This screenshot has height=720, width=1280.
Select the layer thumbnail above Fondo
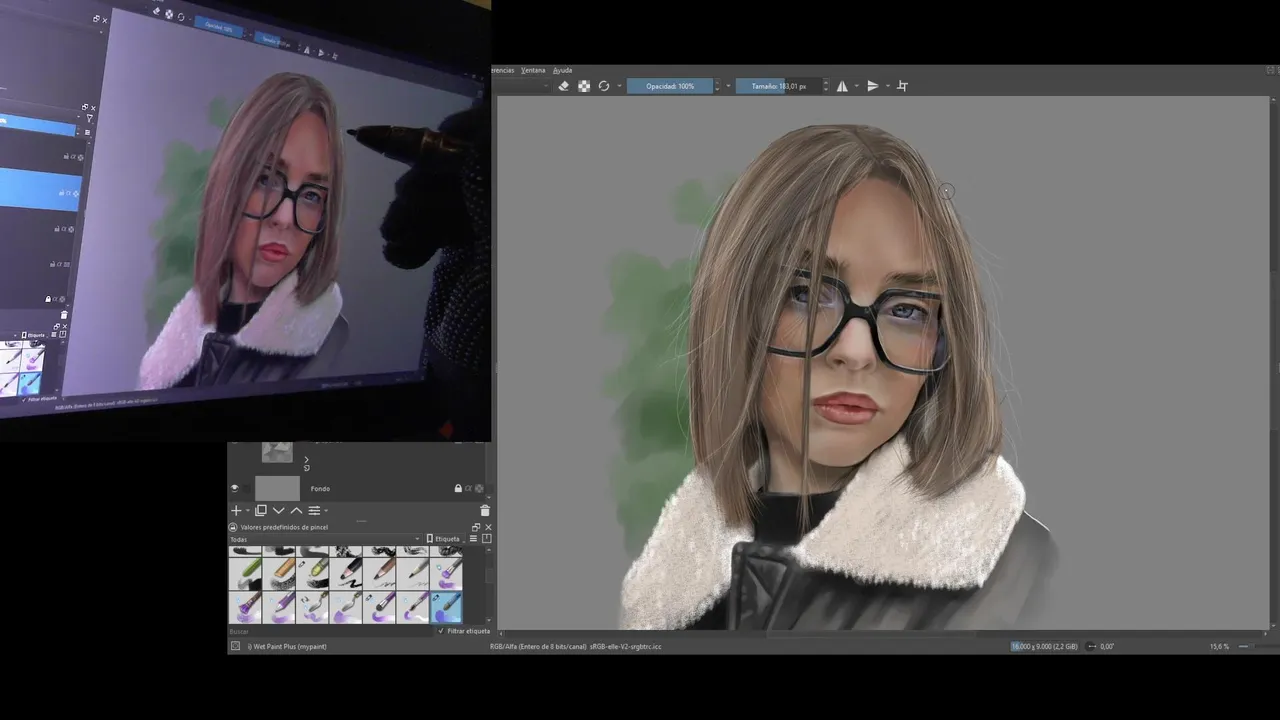click(277, 451)
